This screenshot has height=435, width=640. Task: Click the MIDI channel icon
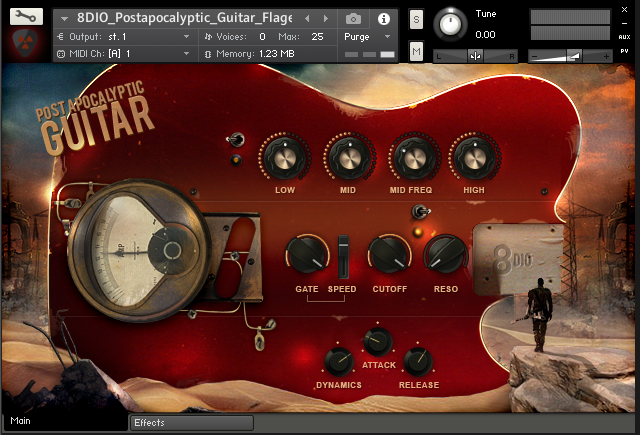[x=61, y=54]
